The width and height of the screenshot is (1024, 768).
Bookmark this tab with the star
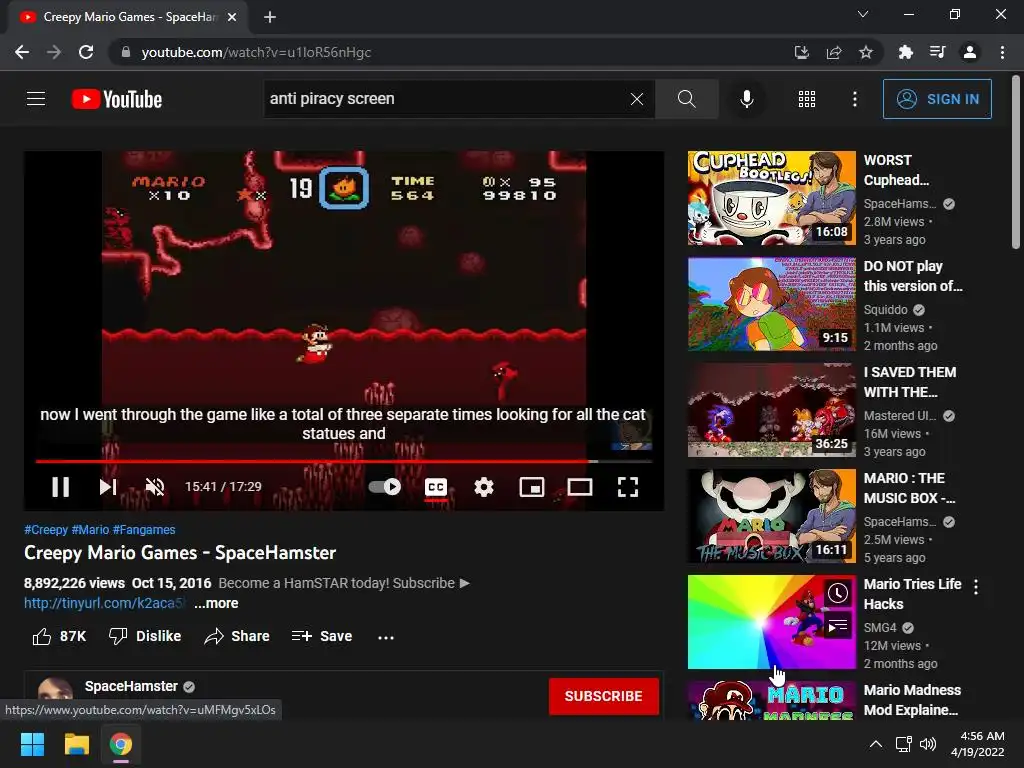[x=866, y=52]
